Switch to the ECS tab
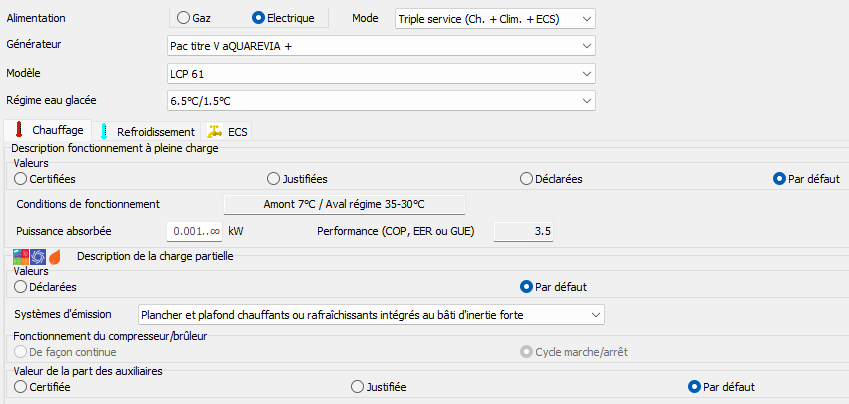849x404 pixels. pos(237,131)
